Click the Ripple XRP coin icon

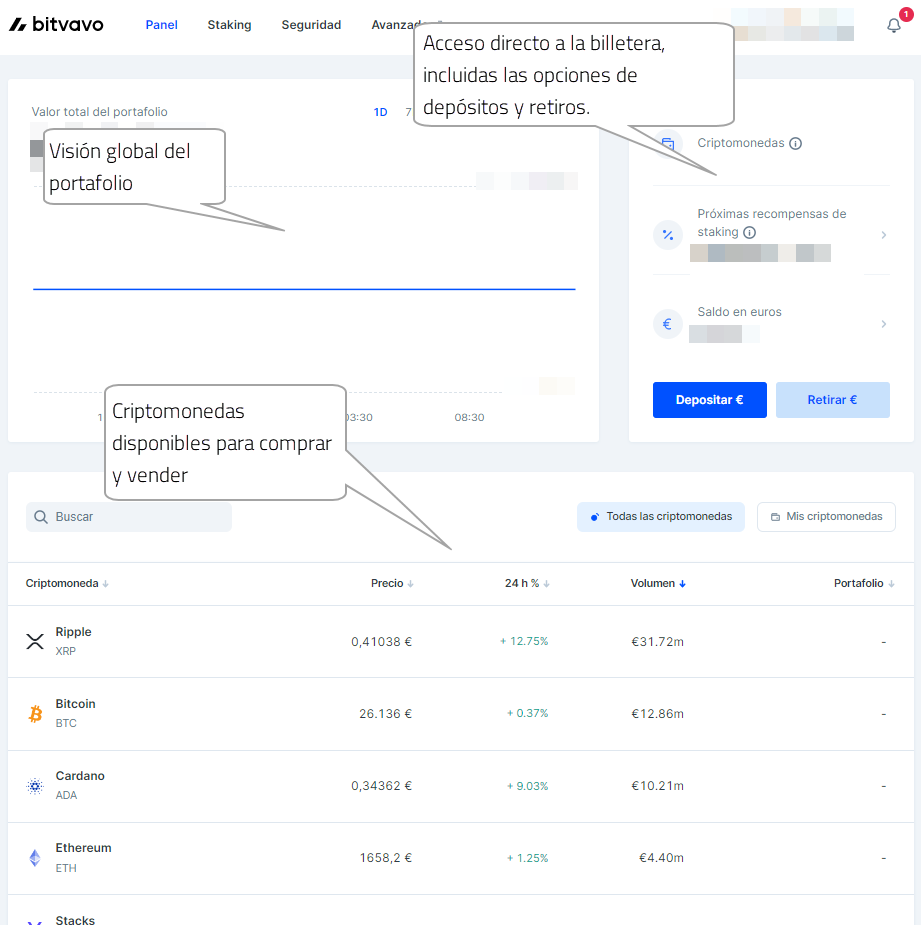(x=35, y=641)
